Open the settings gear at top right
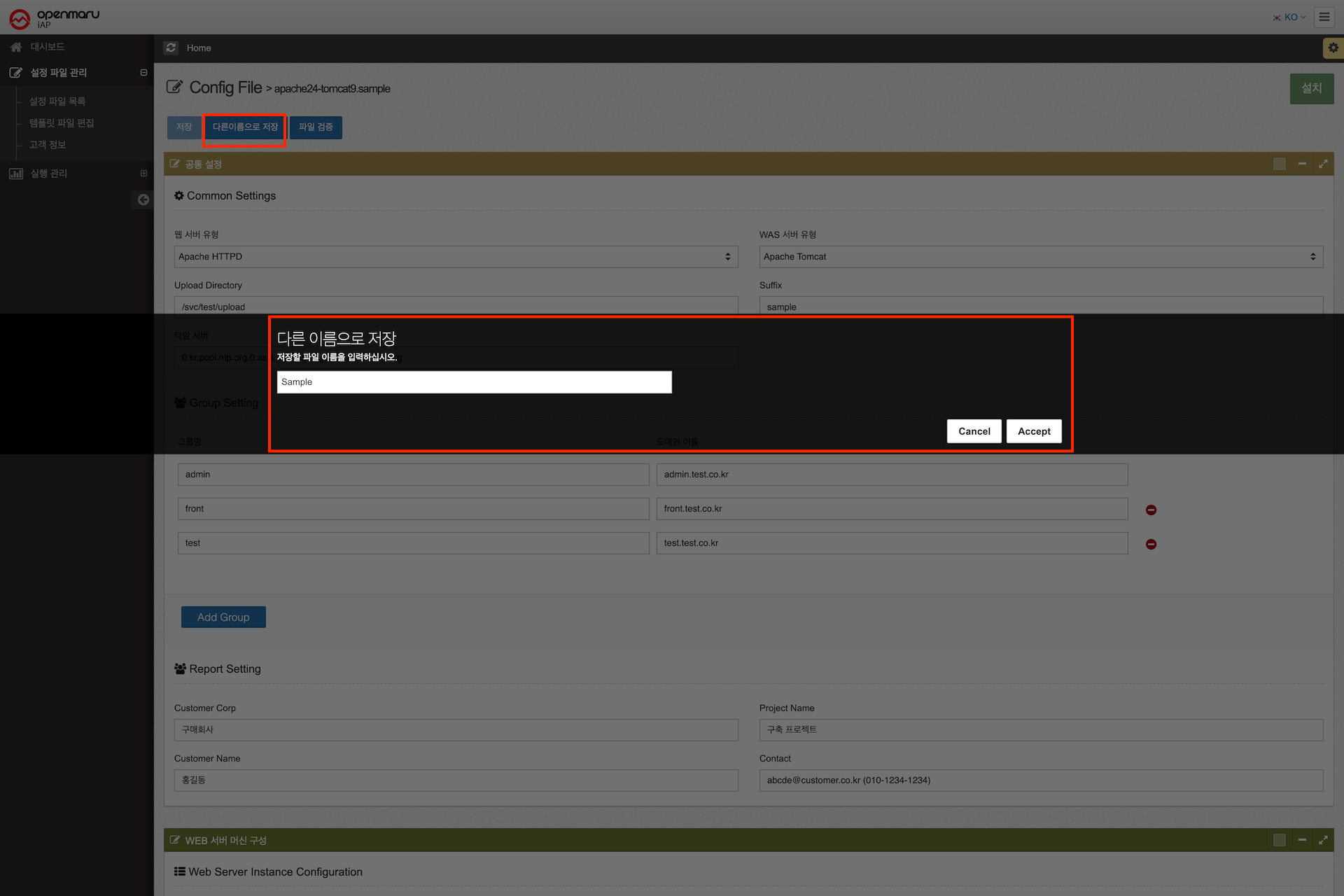Image resolution: width=1344 pixels, height=896 pixels. (x=1333, y=48)
